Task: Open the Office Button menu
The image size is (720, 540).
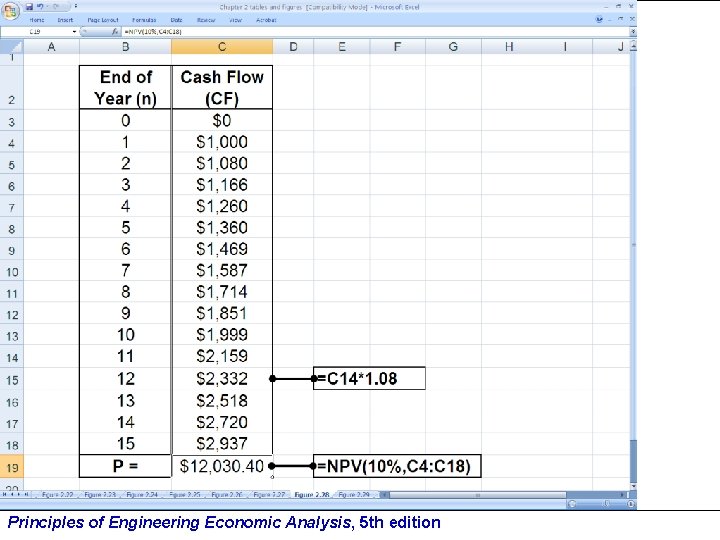Action: point(10,9)
